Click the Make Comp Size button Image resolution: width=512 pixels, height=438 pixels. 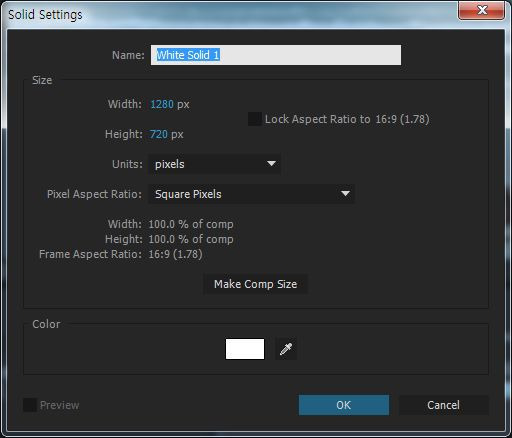click(256, 284)
